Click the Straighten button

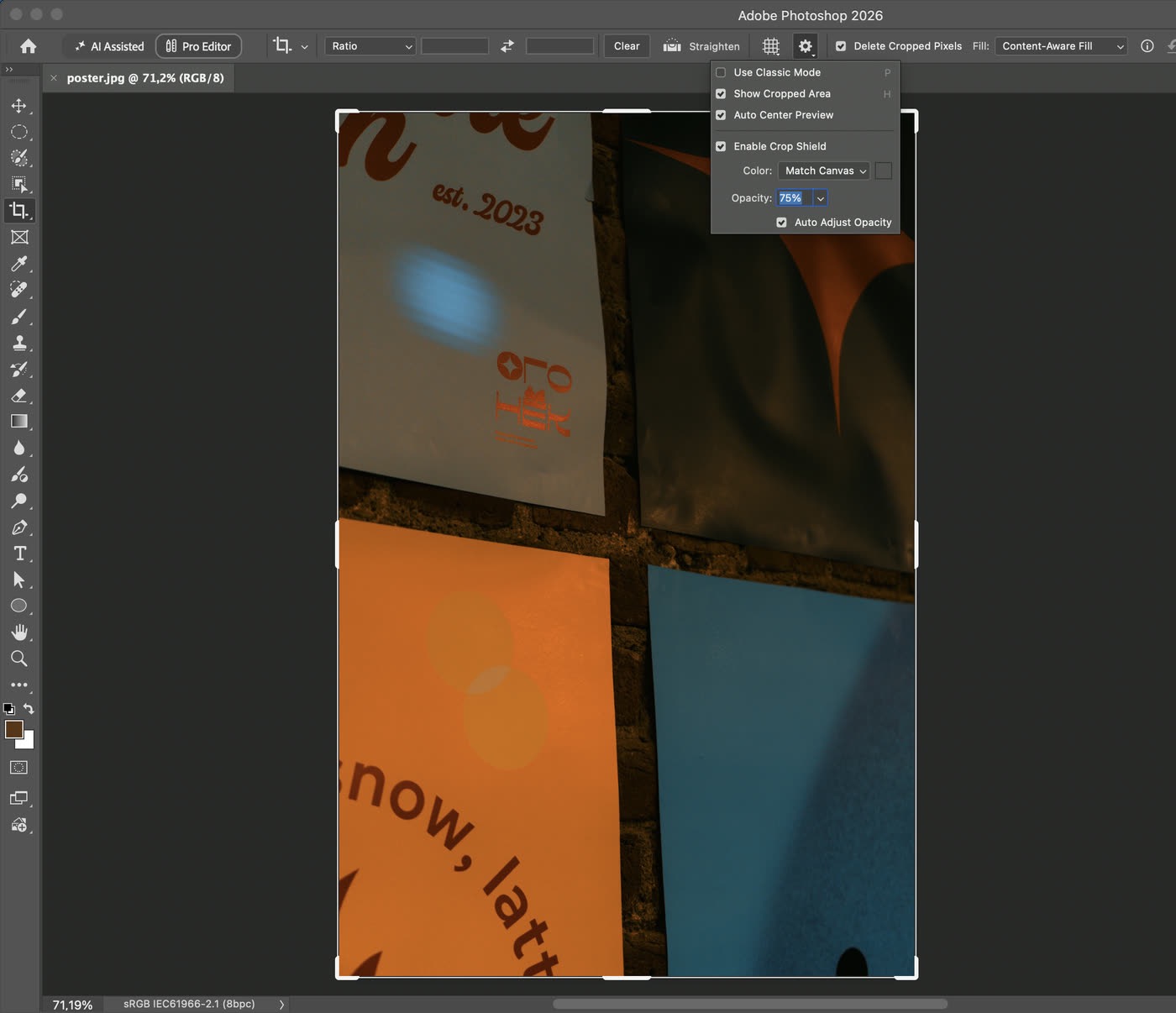pyautogui.click(x=701, y=46)
